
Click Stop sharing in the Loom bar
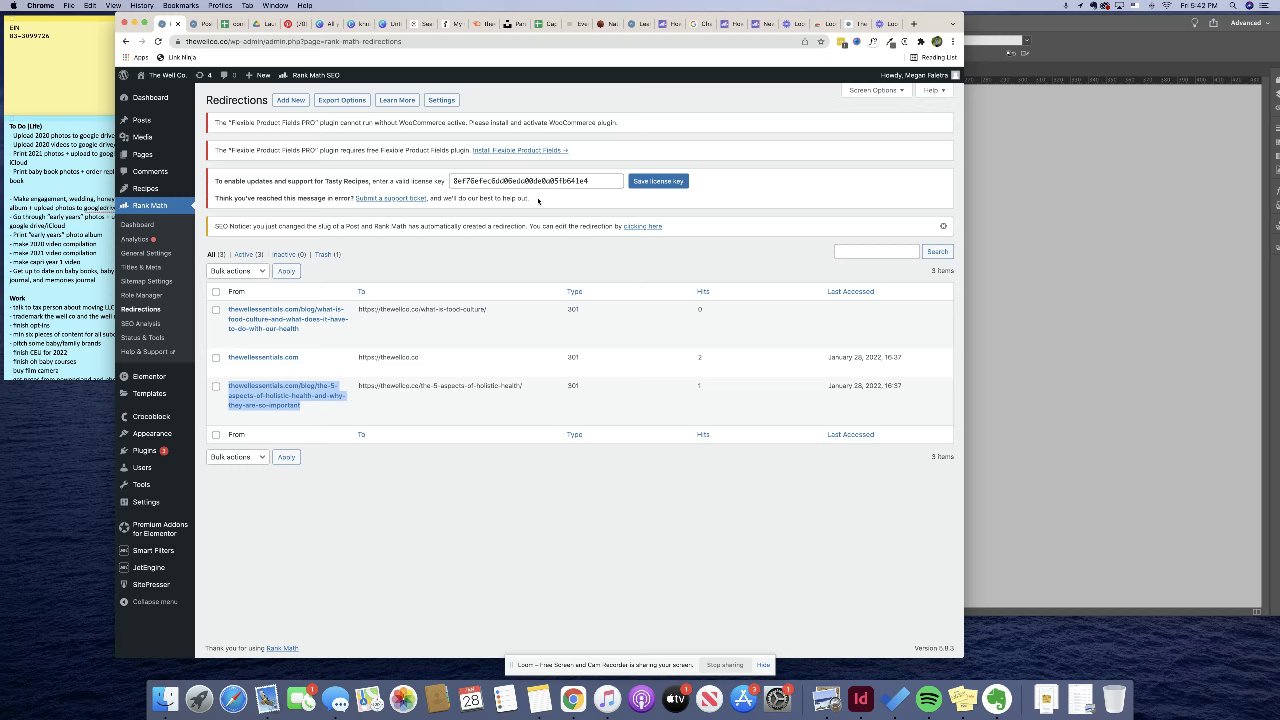725,665
